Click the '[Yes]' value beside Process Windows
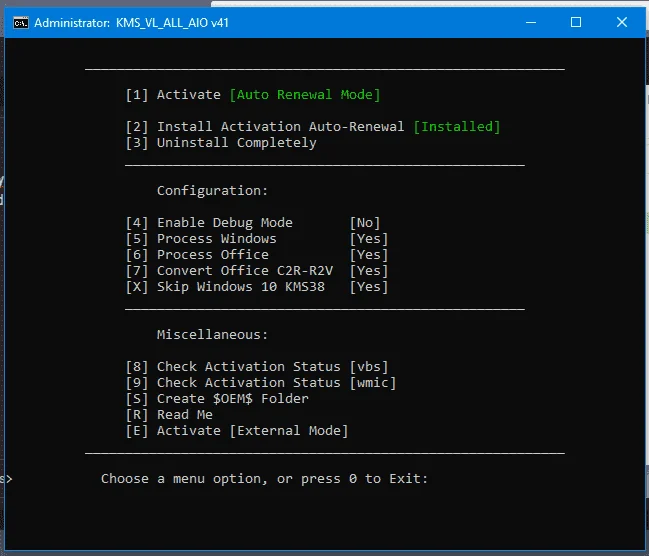Viewport: 649px width, 556px height. click(369, 239)
